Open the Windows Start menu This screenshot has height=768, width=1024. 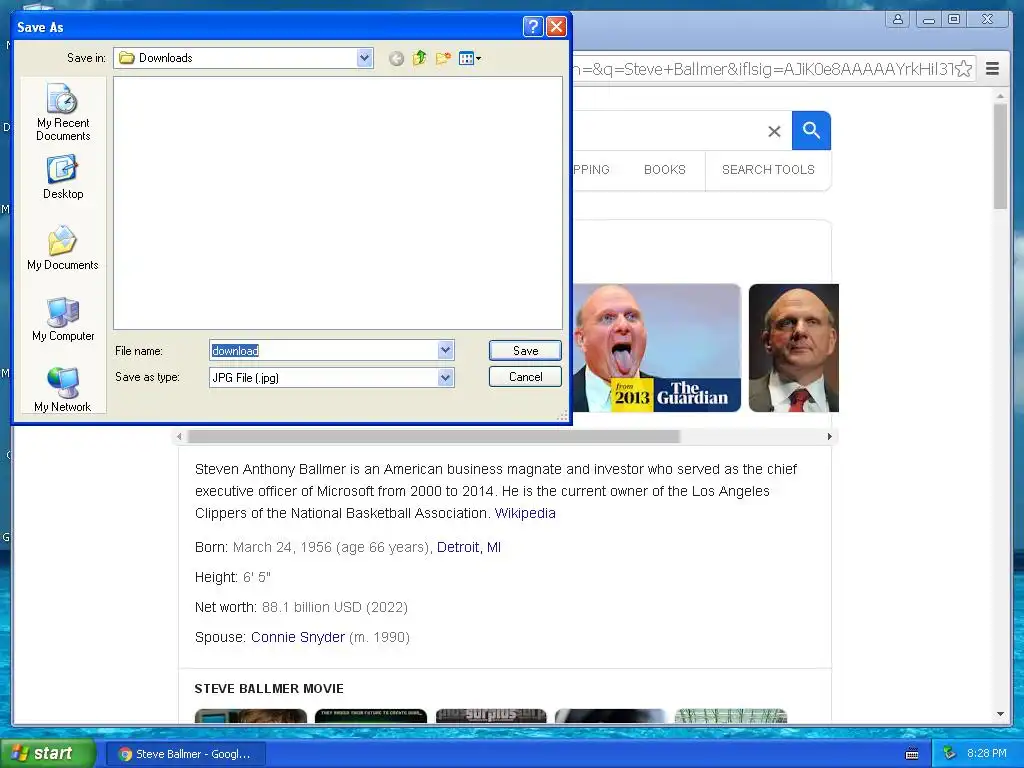(x=46, y=754)
